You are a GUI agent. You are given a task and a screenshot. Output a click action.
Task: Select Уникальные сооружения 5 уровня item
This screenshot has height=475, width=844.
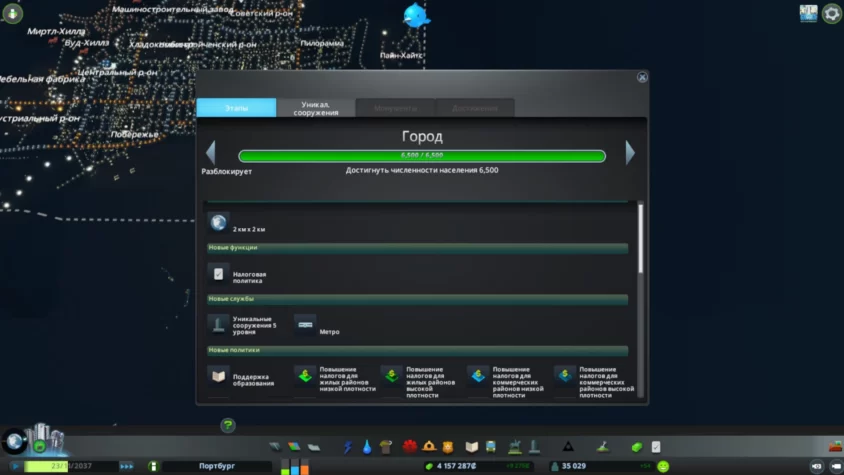244,325
